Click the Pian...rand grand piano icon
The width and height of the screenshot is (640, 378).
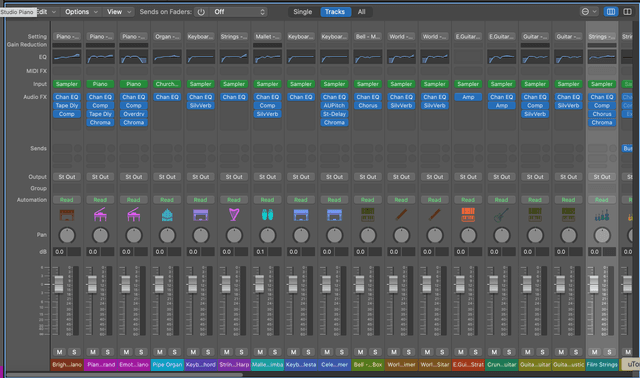point(100,215)
